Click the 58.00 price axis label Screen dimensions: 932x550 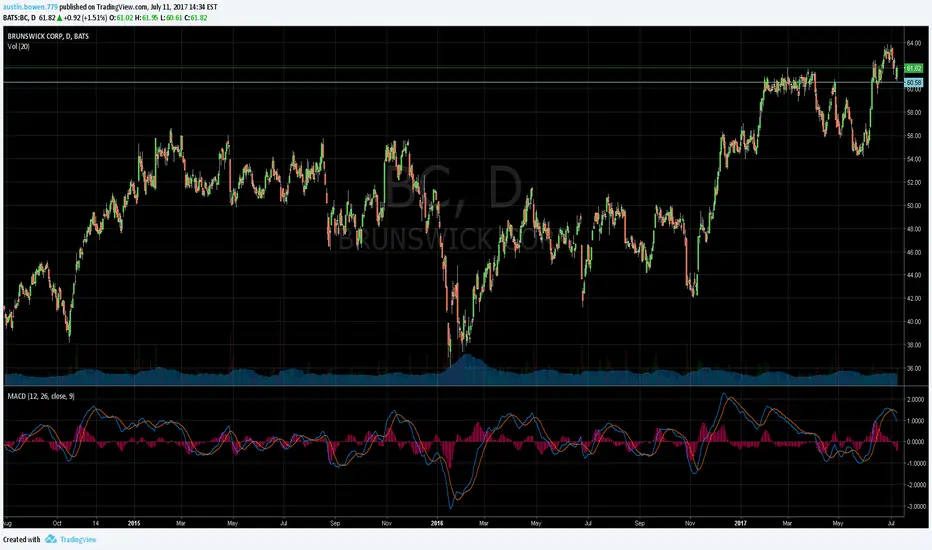(914, 112)
